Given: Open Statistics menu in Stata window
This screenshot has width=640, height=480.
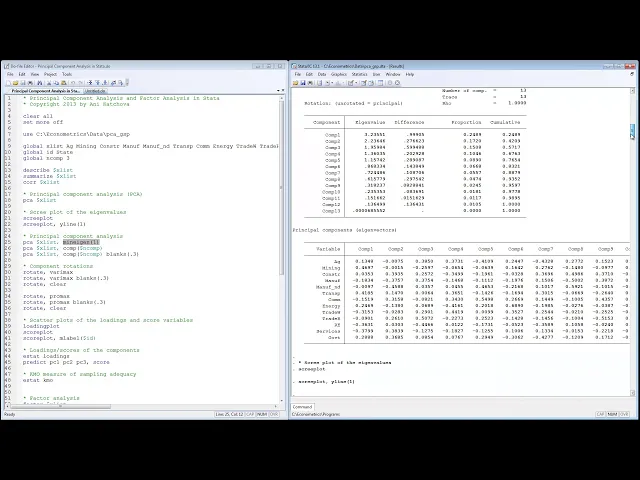Looking at the screenshot, I should (360, 74).
